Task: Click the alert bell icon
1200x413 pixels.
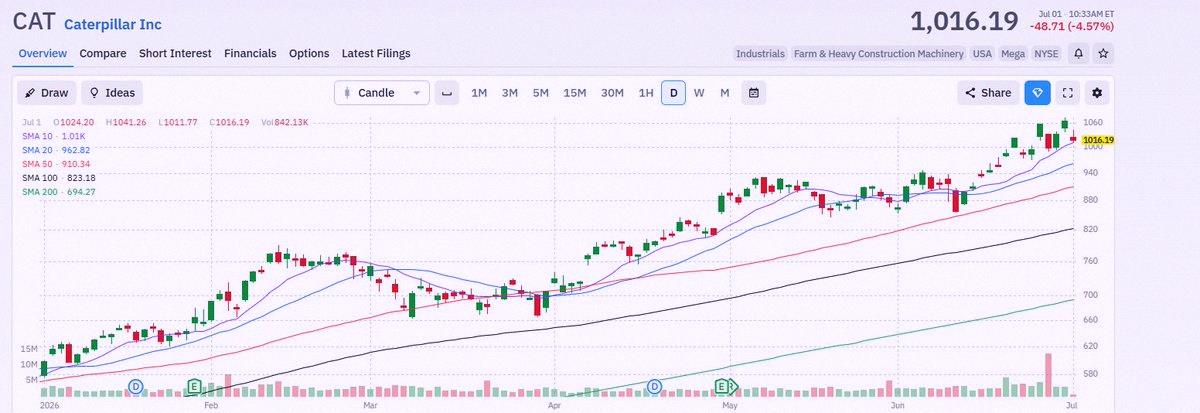Action: point(1080,53)
